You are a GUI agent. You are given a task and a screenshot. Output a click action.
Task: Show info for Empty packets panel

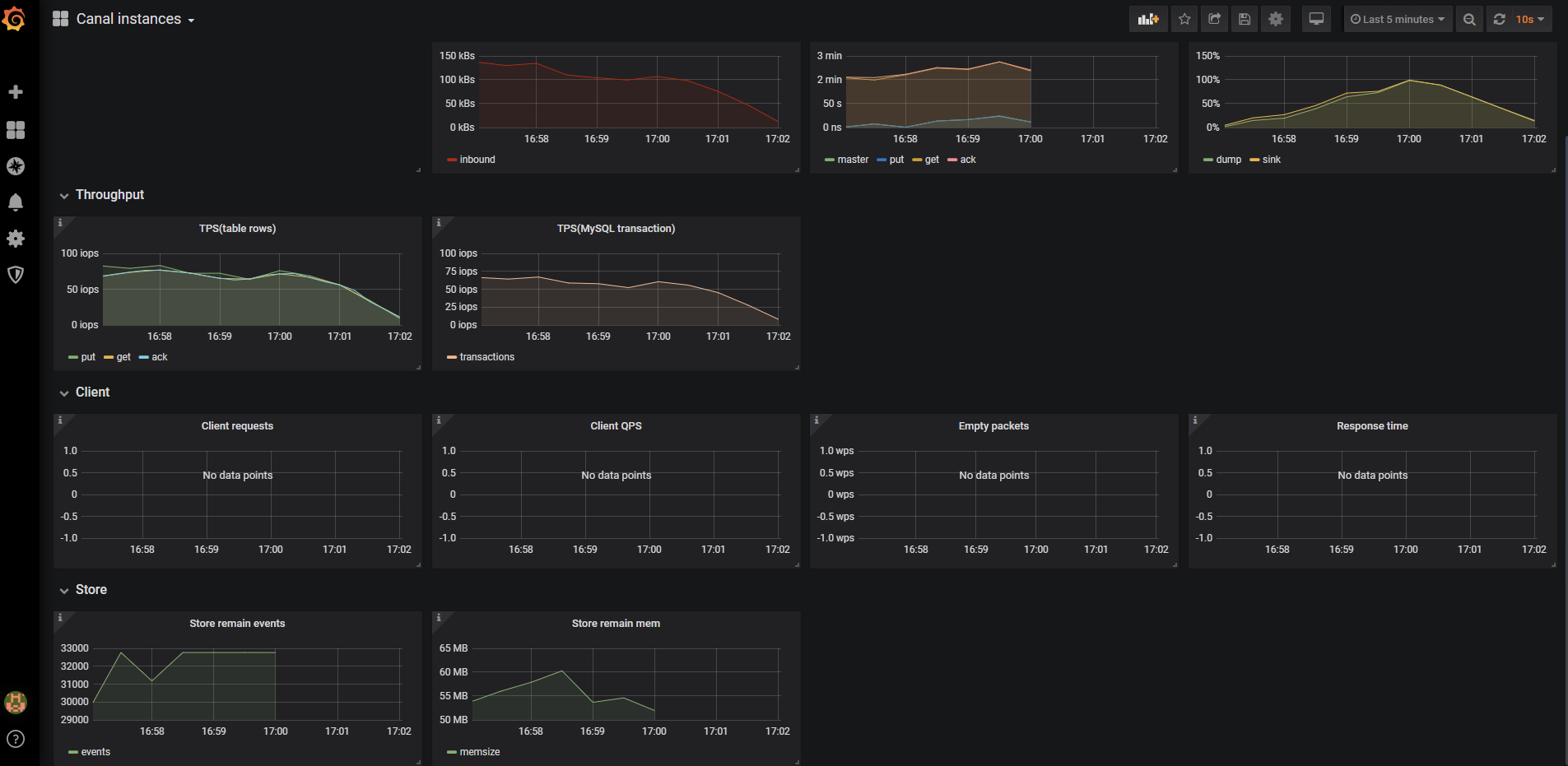(816, 420)
